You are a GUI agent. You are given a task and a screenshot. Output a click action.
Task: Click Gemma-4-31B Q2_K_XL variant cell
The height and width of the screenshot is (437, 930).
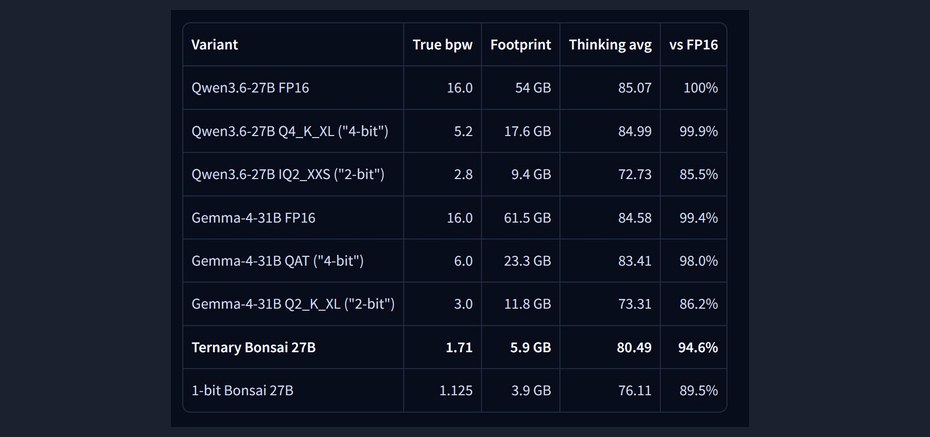[293, 304]
